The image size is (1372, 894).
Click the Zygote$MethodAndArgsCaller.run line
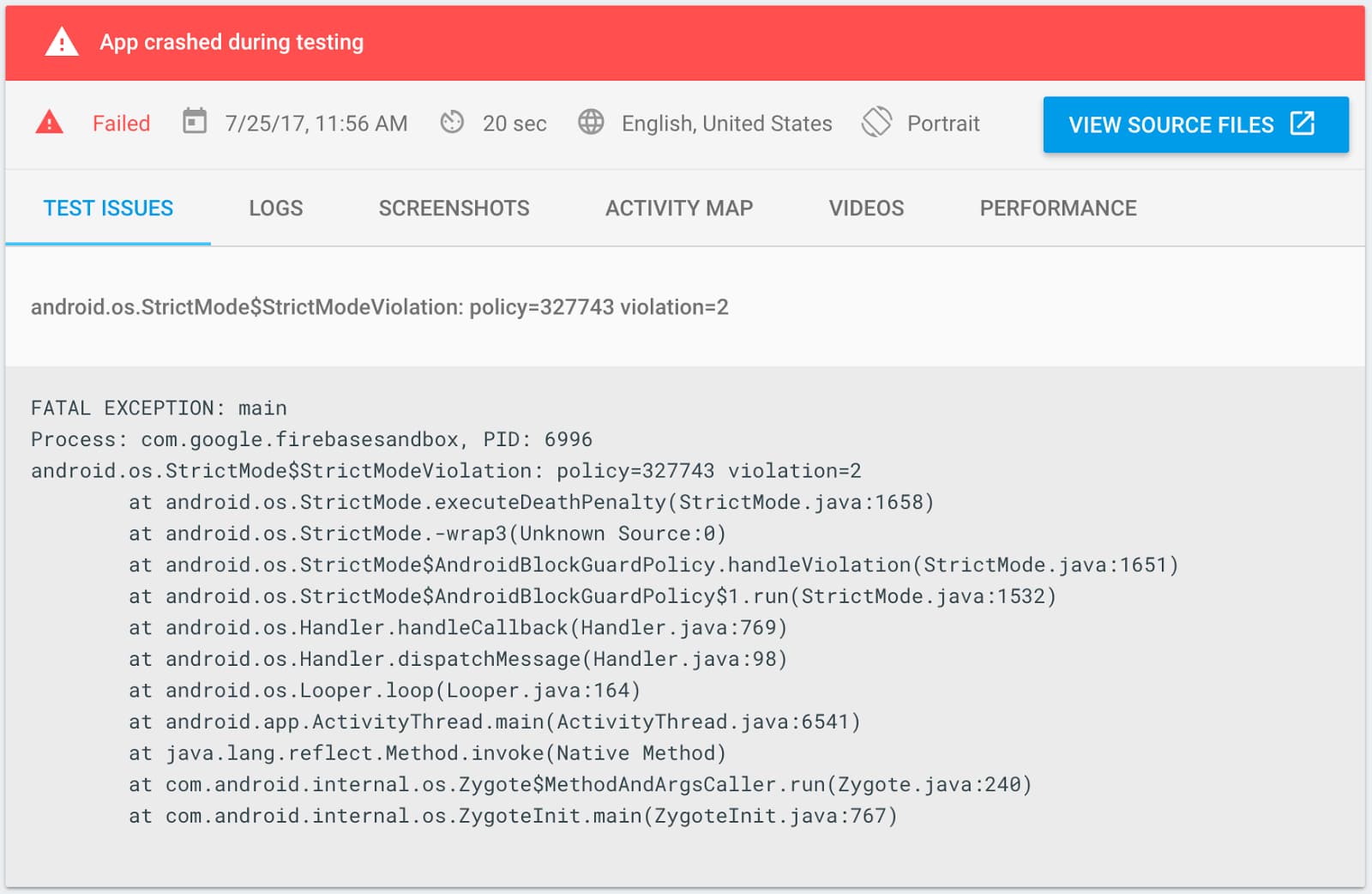(580, 784)
